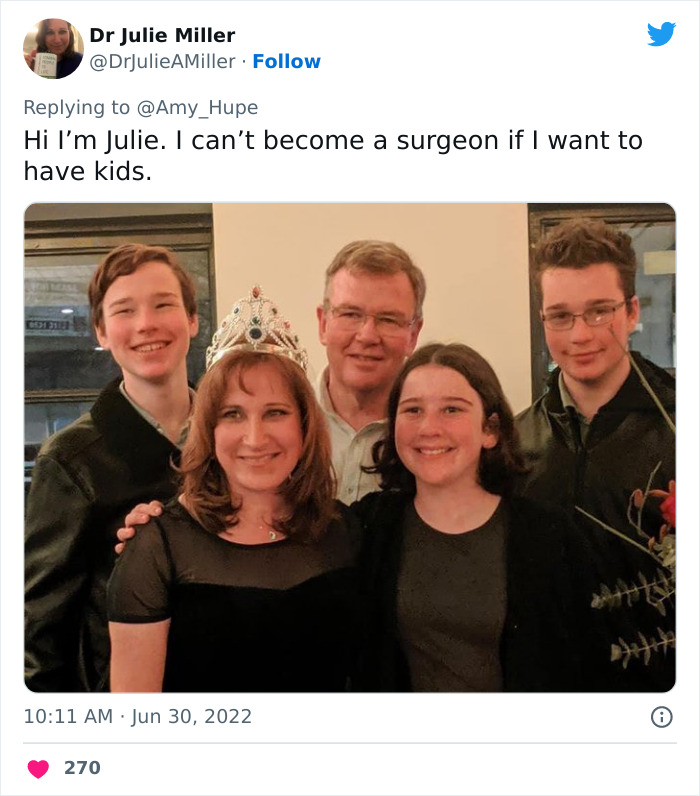
Task: Open the tweet info circle icon
Action: (661, 717)
